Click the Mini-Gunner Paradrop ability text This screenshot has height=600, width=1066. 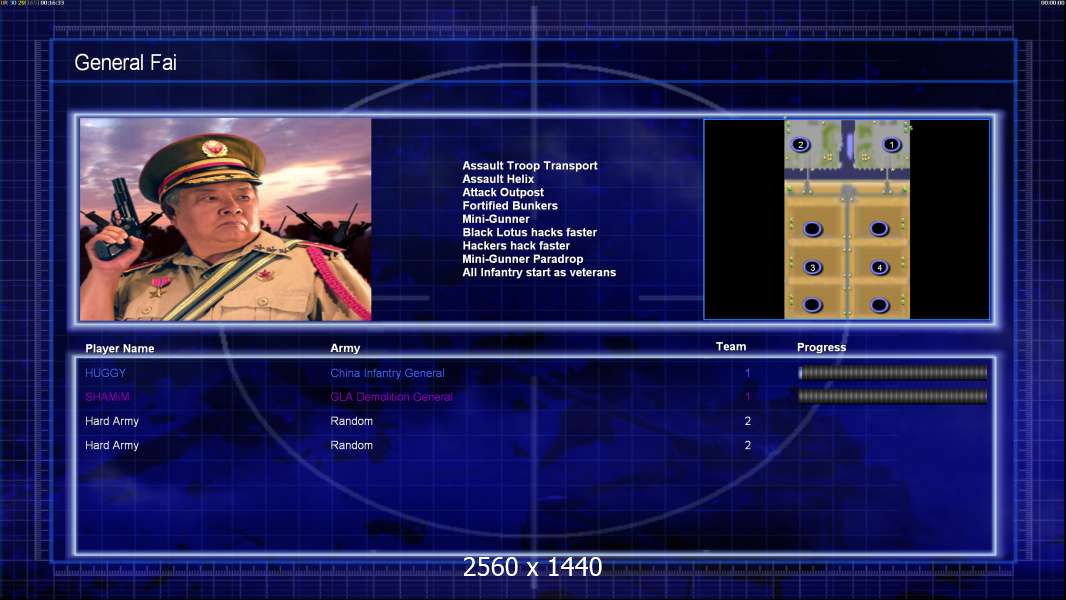(523, 259)
